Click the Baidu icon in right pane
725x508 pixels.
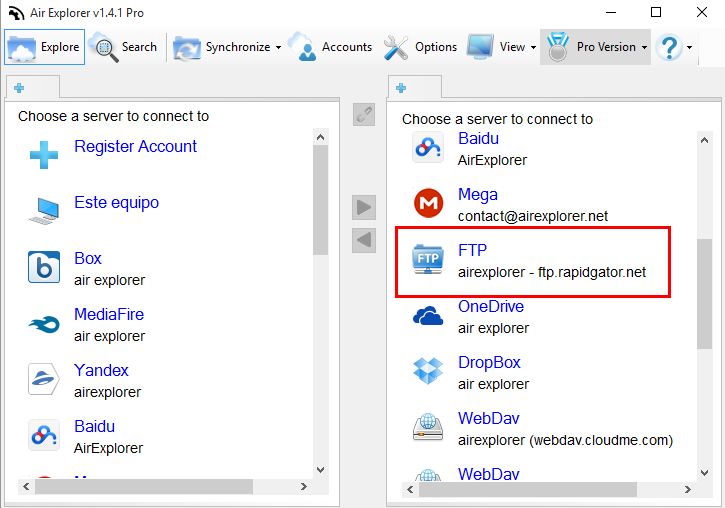428,147
